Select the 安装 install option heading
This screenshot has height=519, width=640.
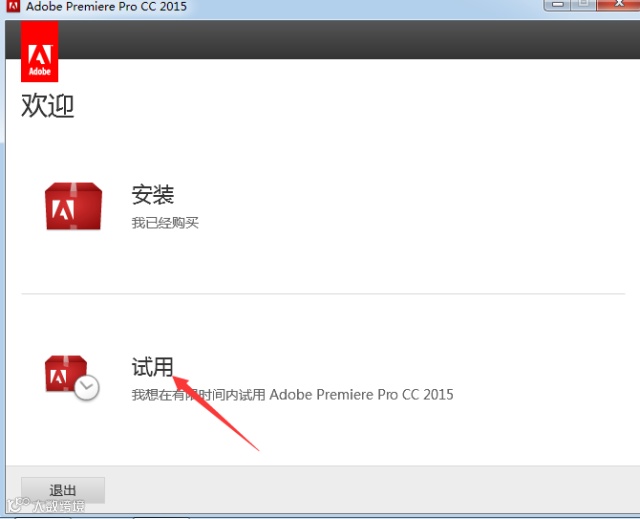tap(153, 194)
